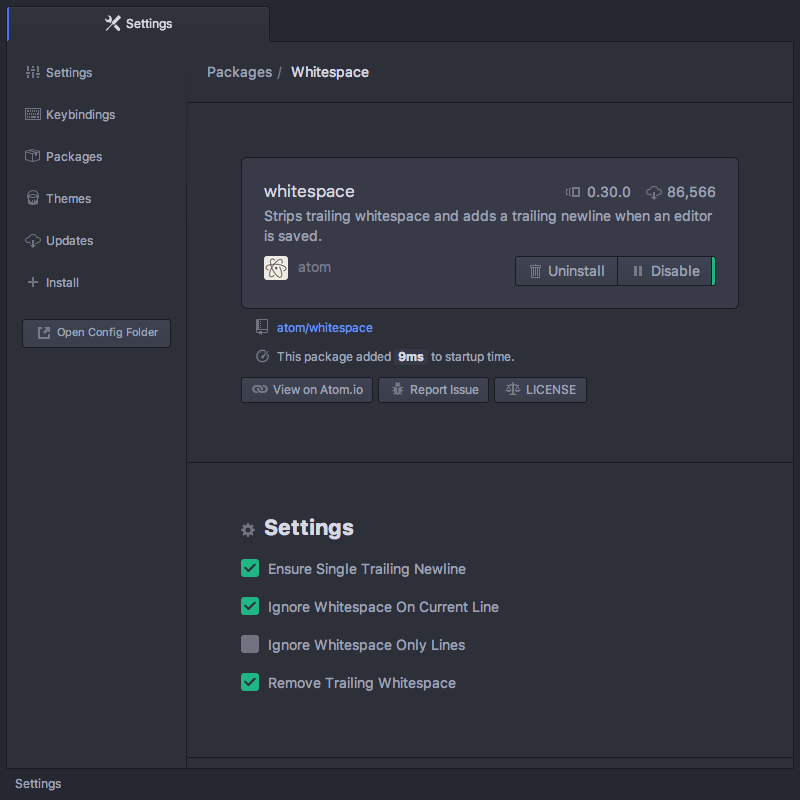The height and width of the screenshot is (800, 800).
Task: Click the bug icon on Report Issue
Action: [397, 389]
